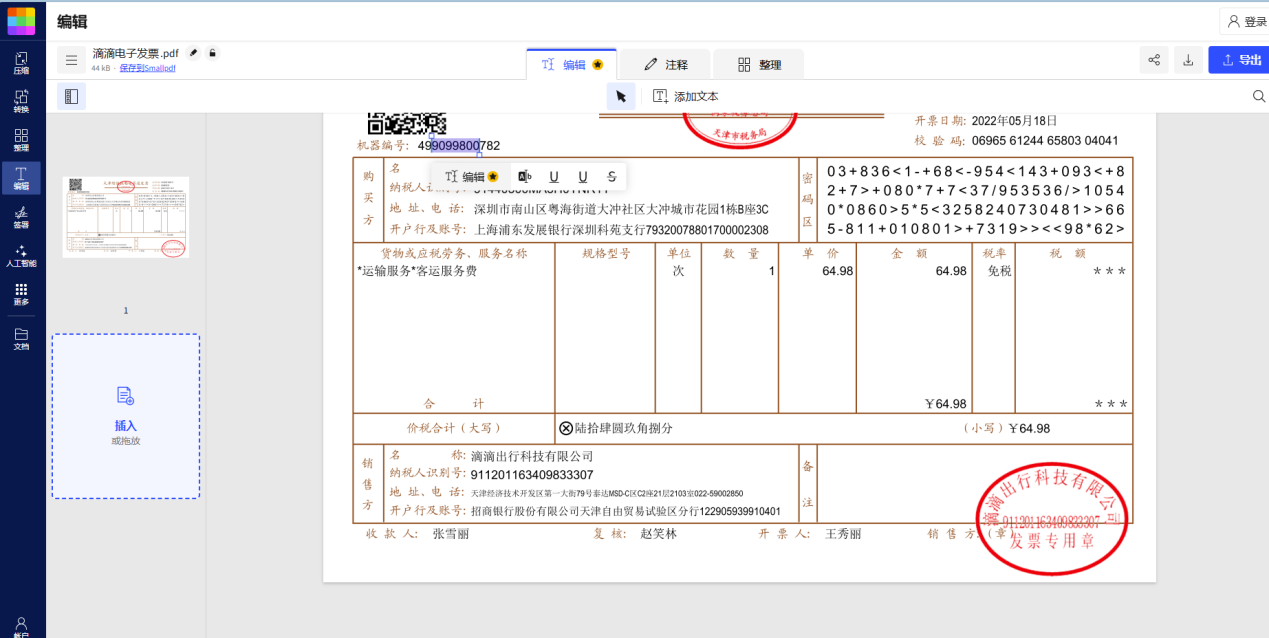Click the Smallpdf colorful logo

21,20
